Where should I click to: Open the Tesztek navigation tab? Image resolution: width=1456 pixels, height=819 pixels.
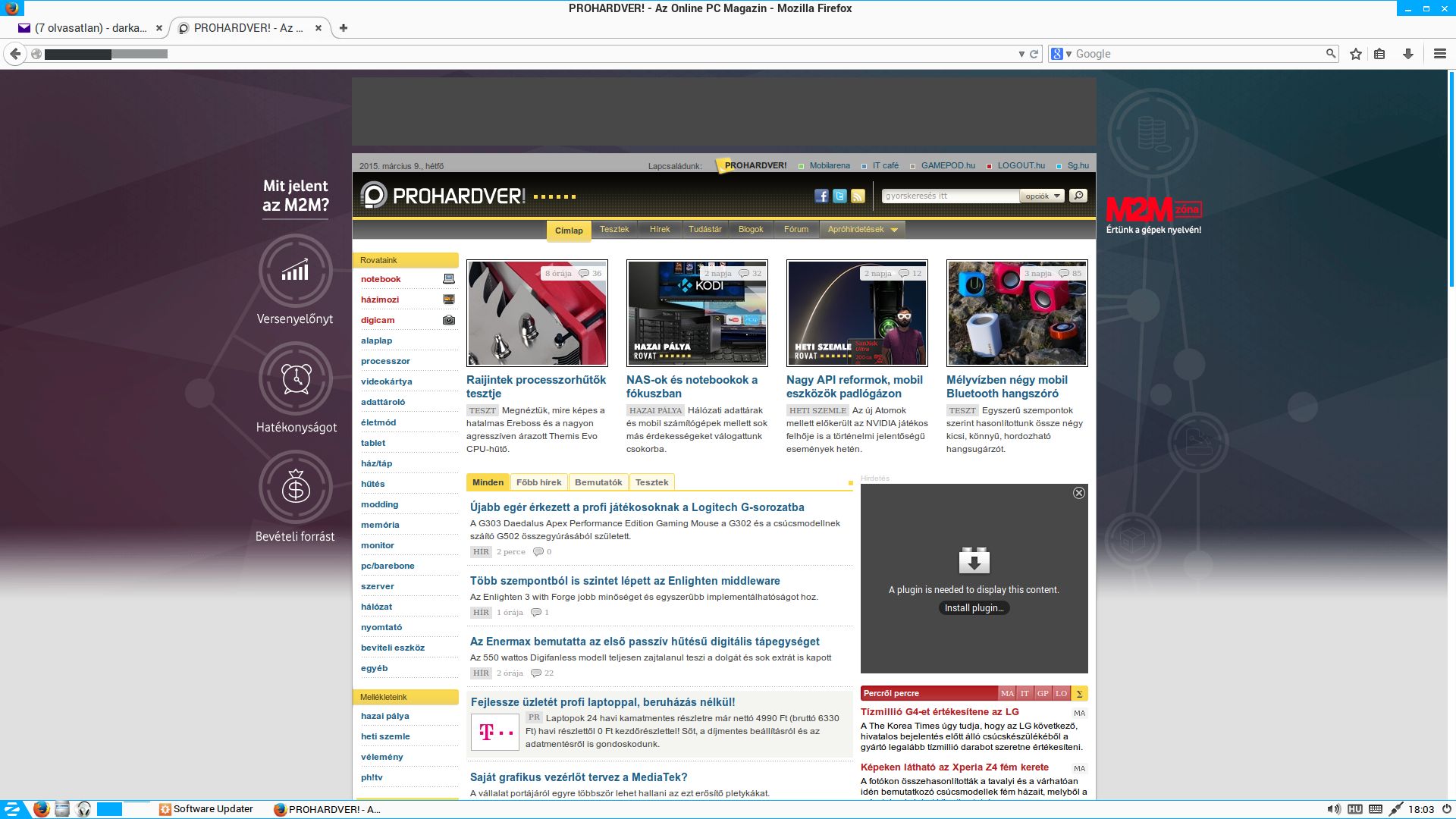point(614,230)
